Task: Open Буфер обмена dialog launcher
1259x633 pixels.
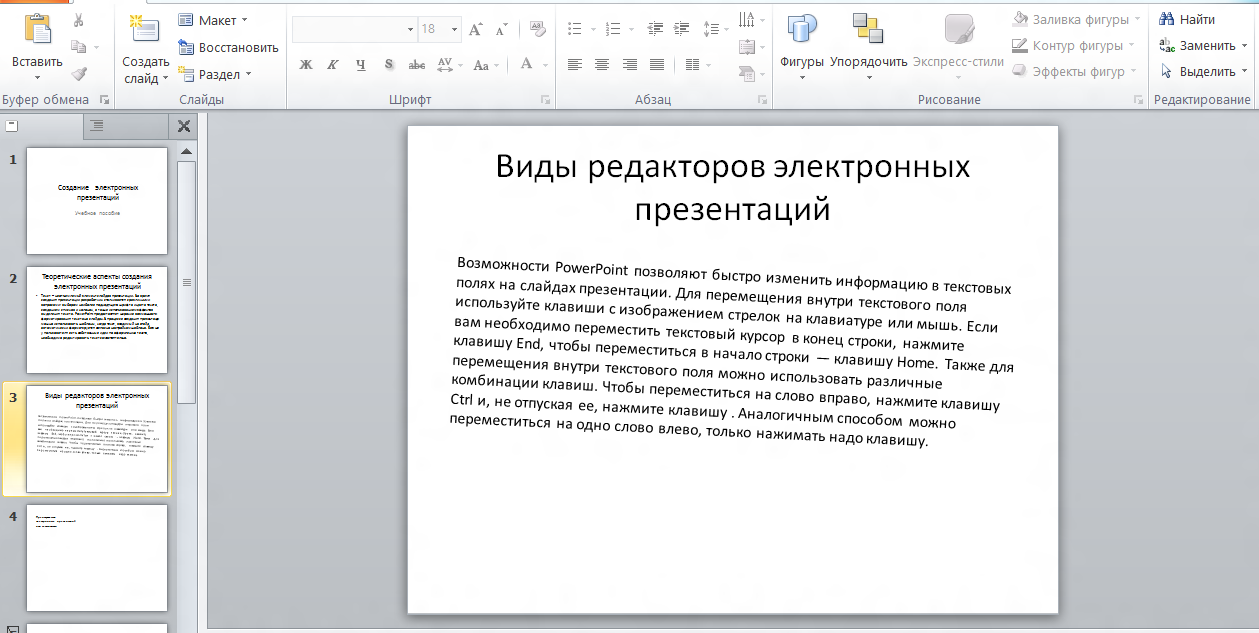Action: click(104, 100)
